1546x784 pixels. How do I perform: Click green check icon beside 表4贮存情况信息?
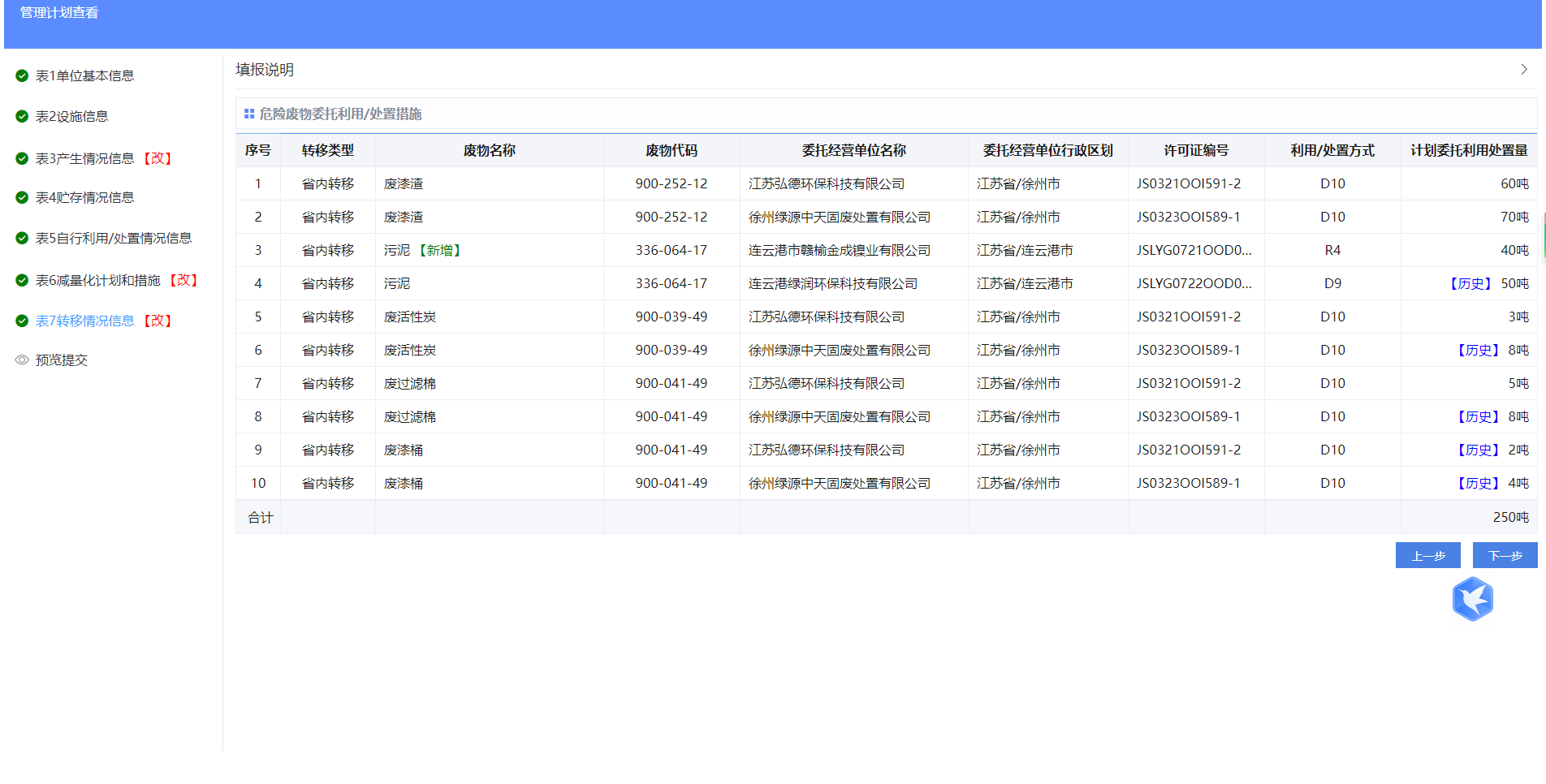pyautogui.click(x=22, y=197)
